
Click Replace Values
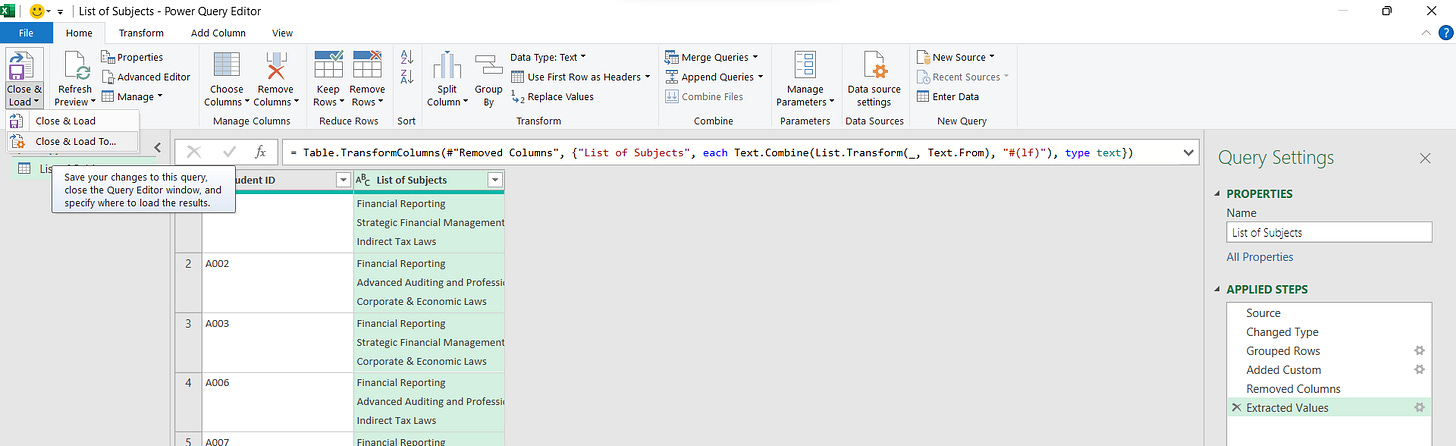(x=552, y=97)
